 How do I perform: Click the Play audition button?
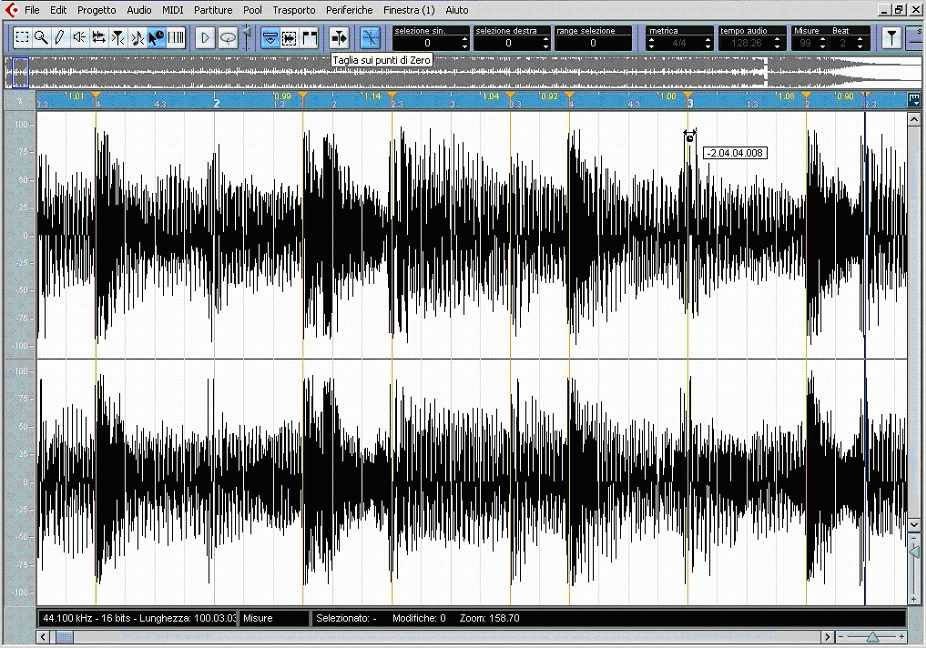point(205,38)
